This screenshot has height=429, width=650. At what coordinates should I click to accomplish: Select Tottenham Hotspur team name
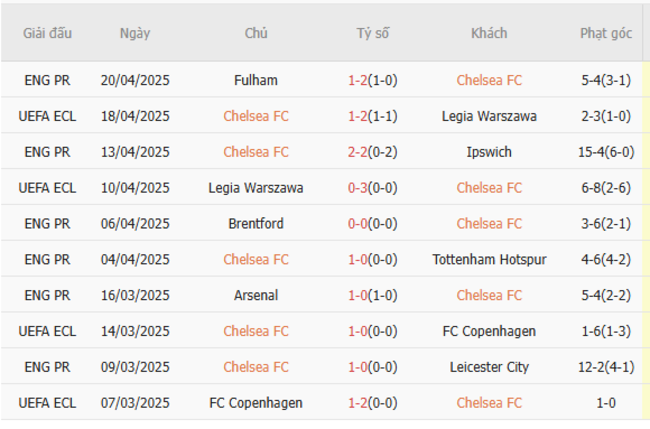click(489, 260)
